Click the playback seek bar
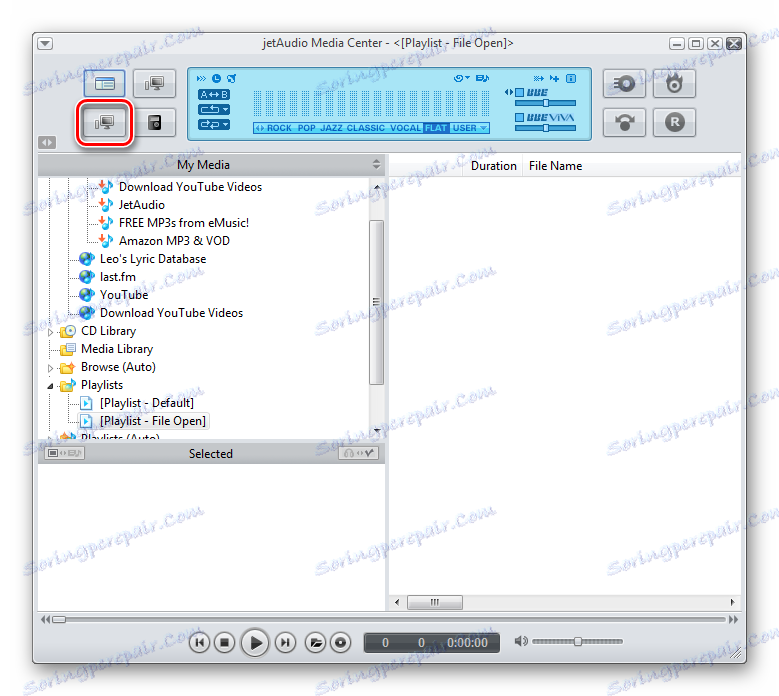This screenshot has width=779, height=696. [390, 619]
